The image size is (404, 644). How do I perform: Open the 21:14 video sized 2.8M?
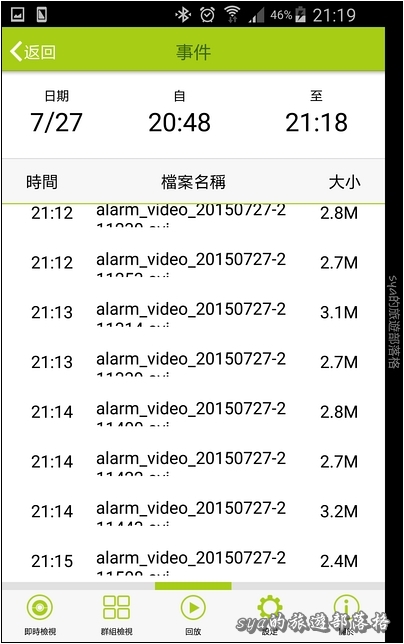(193, 412)
